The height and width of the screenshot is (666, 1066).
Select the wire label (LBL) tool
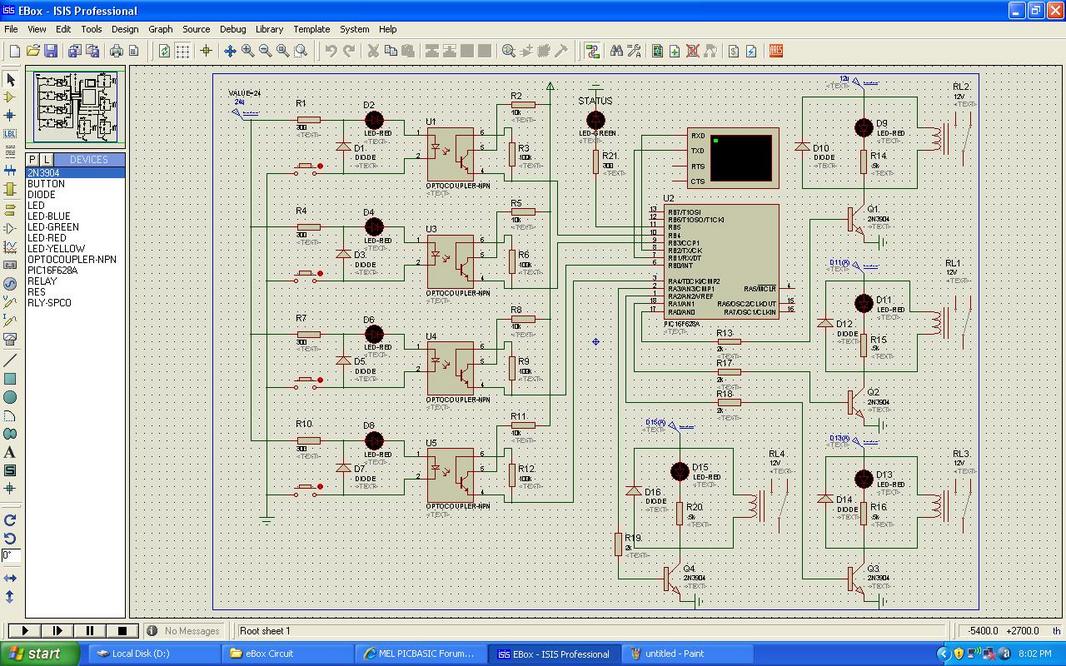click(x=10, y=133)
